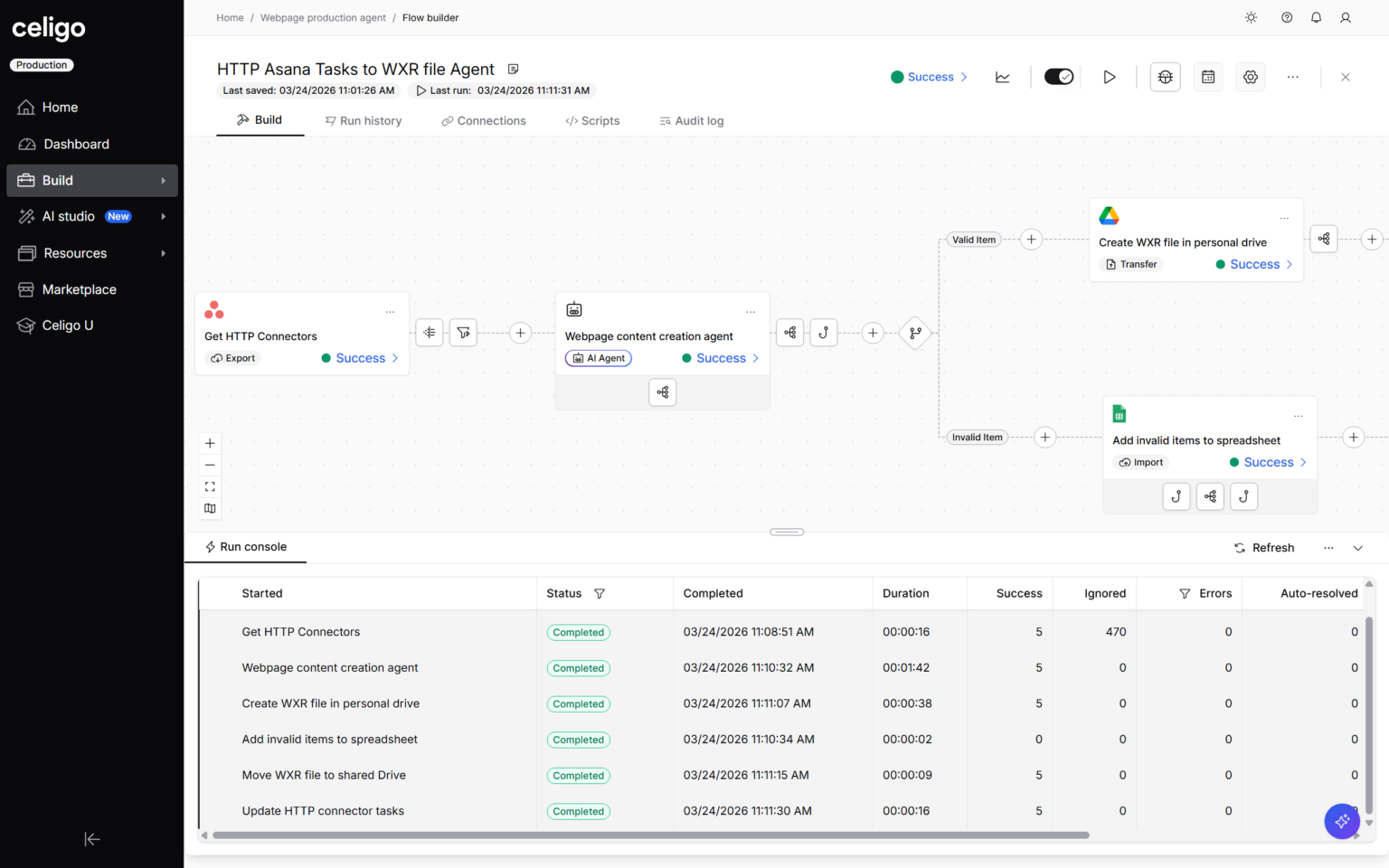The height and width of the screenshot is (868, 1389).
Task: Open the flow more options menu
Action: click(1293, 78)
